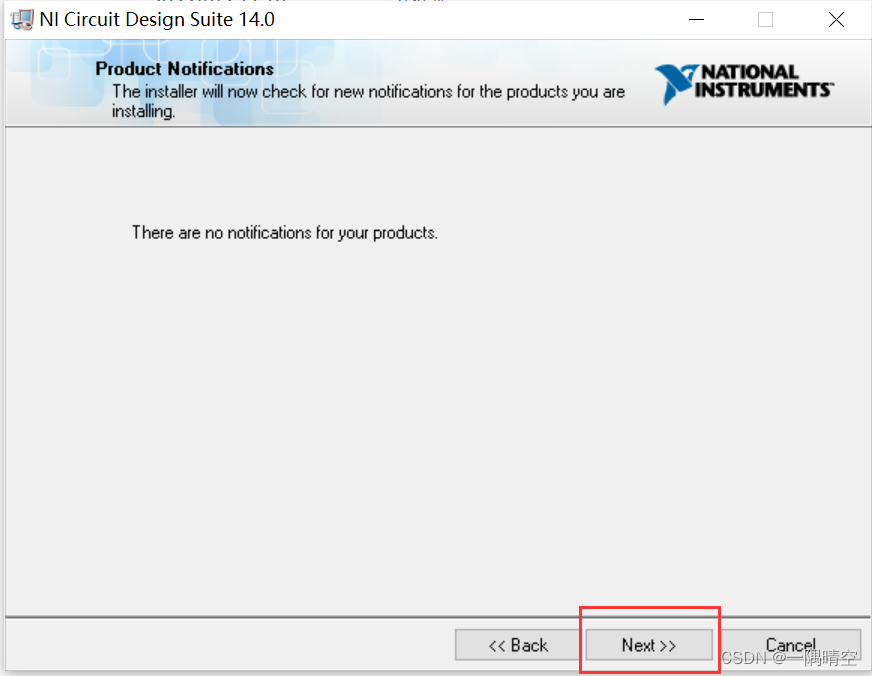Select the 'There are no notifications' message text
Viewport: 872px width, 676px height.
pos(285,232)
